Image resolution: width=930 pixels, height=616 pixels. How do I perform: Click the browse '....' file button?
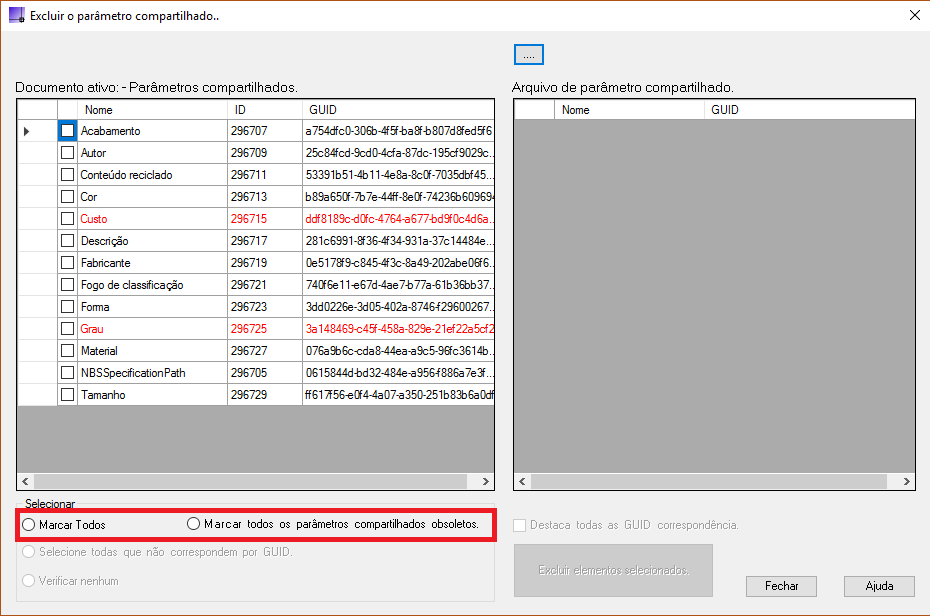[x=528, y=55]
